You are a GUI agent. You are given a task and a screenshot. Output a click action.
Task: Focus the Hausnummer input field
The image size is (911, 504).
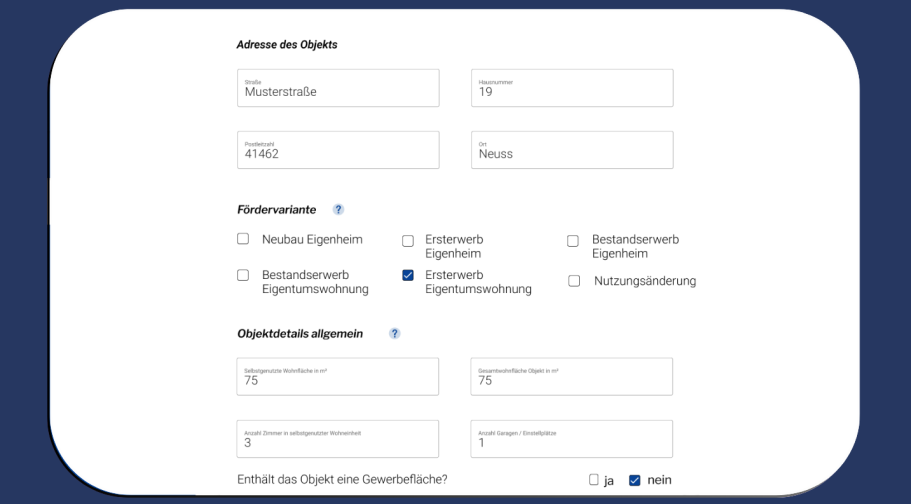pyautogui.click(x=572, y=88)
